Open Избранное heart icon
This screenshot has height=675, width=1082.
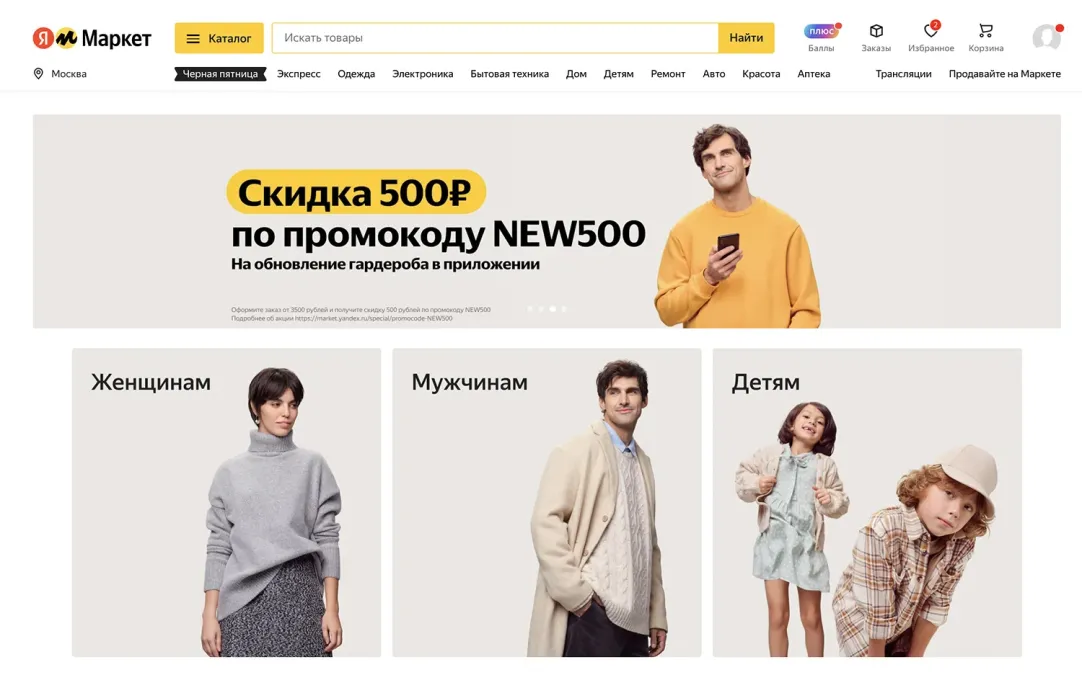931,30
